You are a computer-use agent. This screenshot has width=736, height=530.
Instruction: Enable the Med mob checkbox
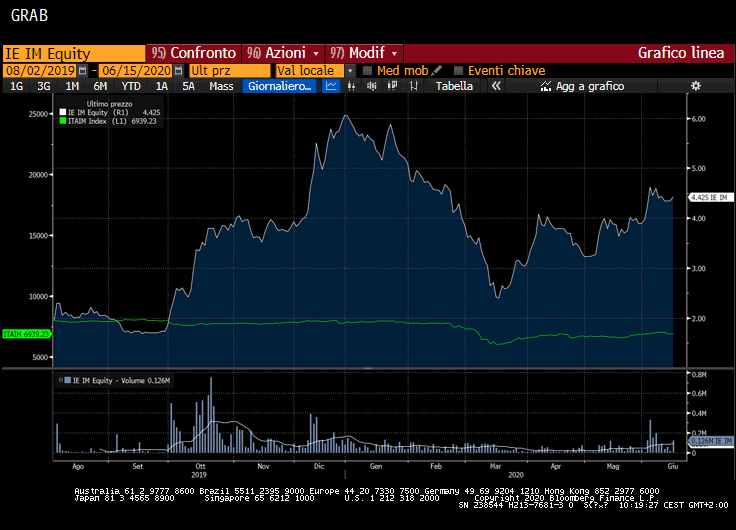pos(367,70)
